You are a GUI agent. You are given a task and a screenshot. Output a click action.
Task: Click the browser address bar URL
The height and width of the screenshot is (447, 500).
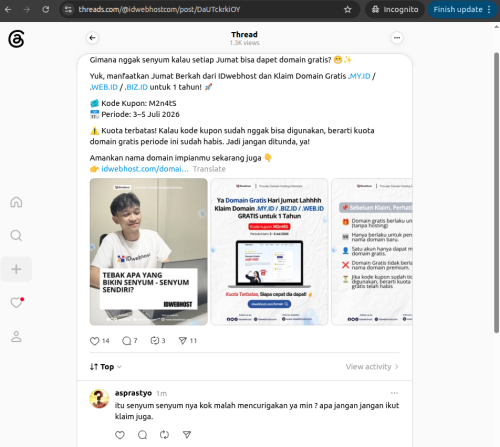[x=159, y=9]
